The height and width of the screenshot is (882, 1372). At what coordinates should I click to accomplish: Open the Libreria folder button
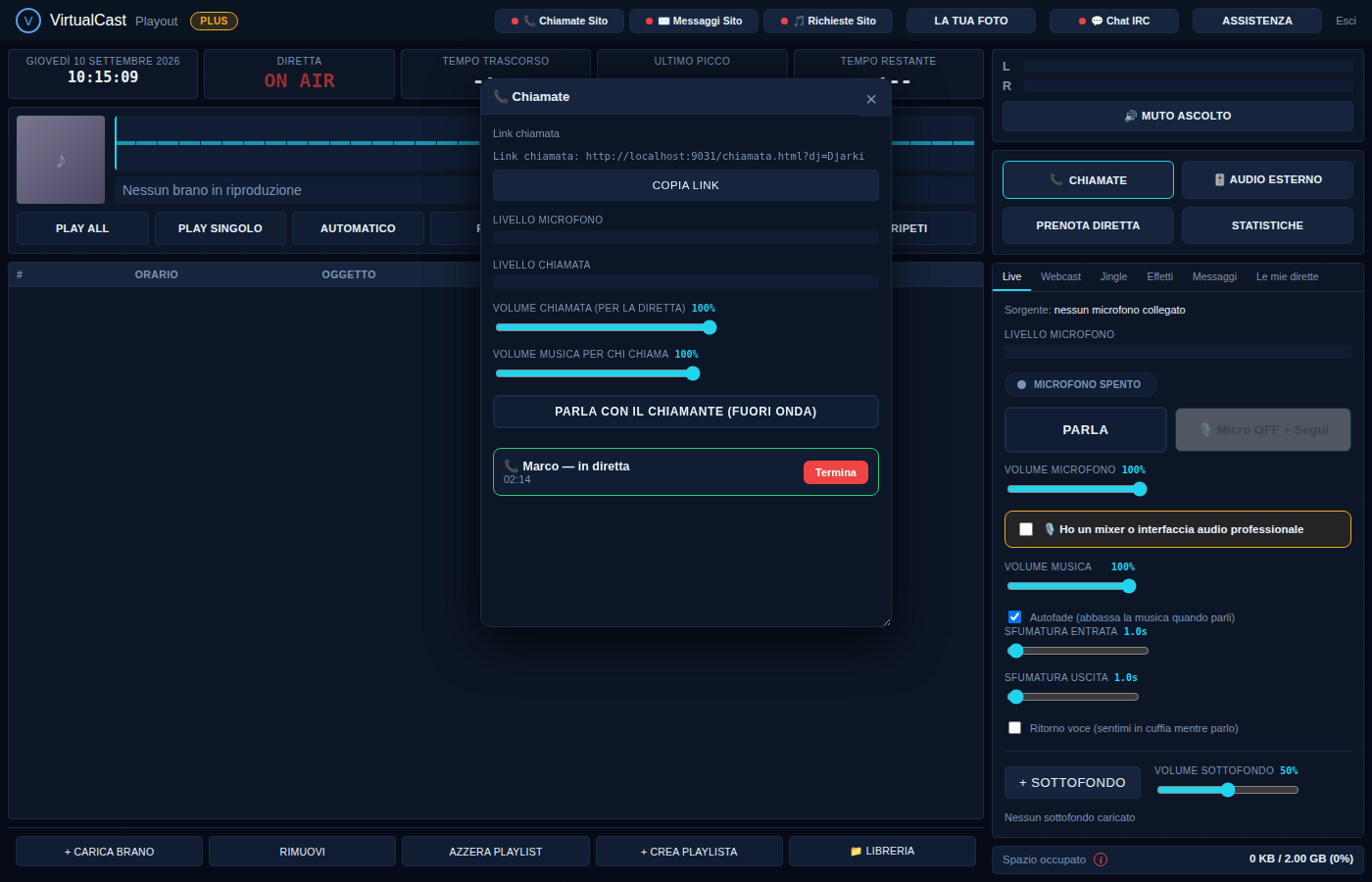point(882,851)
